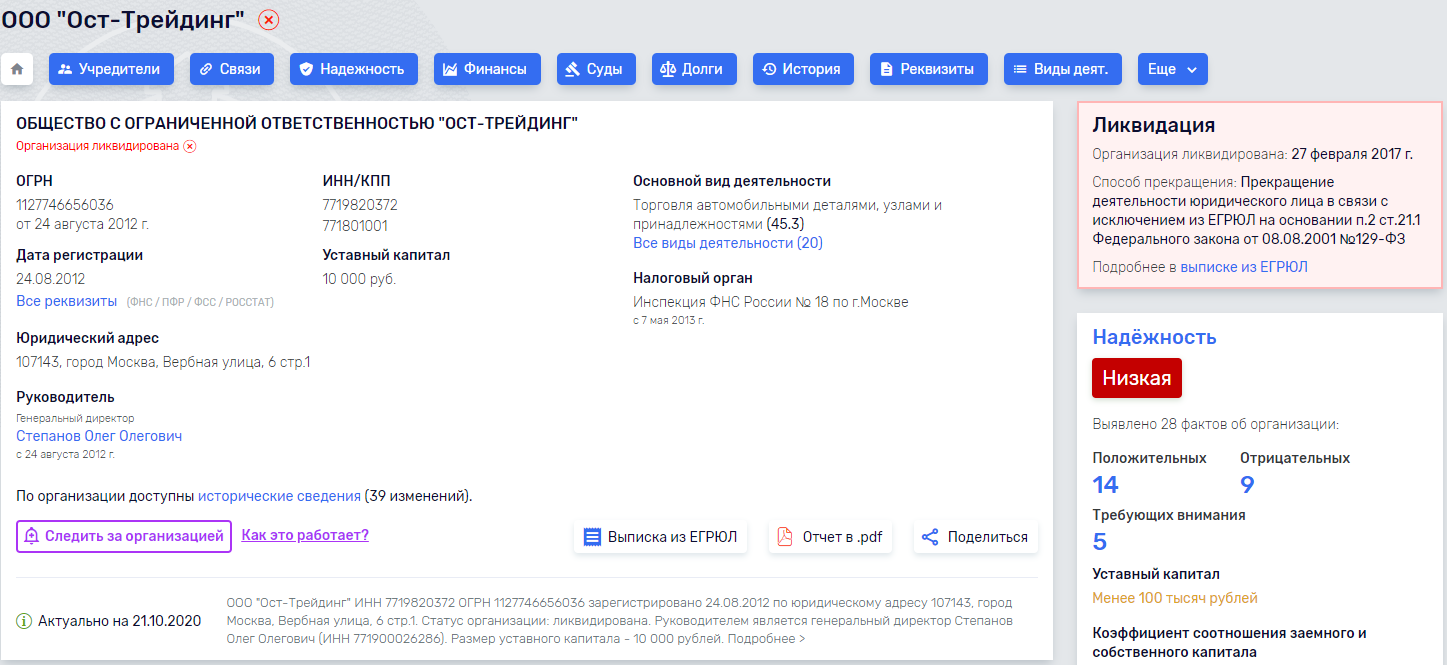Open the Надежность tab
Image resolution: width=1447 pixels, height=665 pixels.
354,69
